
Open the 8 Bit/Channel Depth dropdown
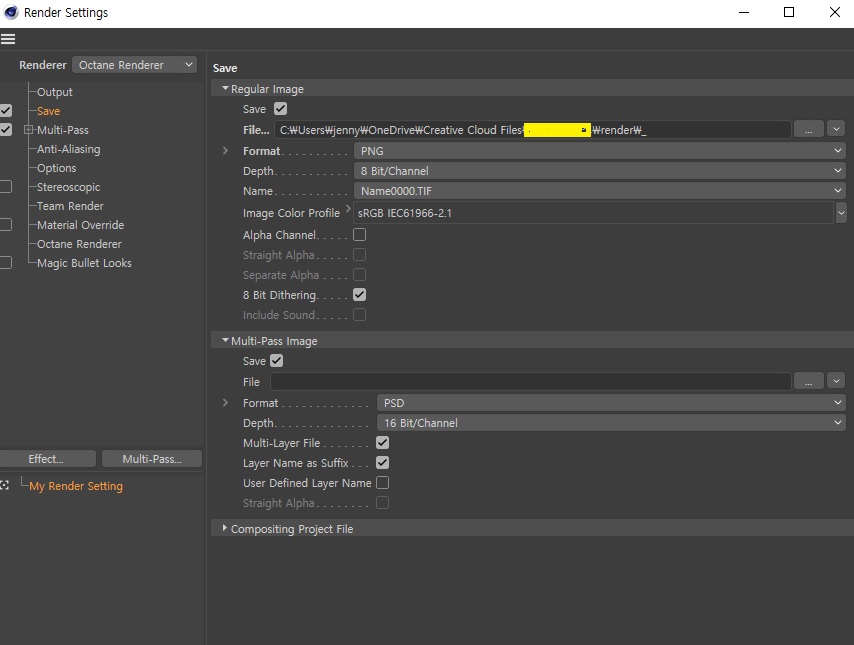[600, 171]
